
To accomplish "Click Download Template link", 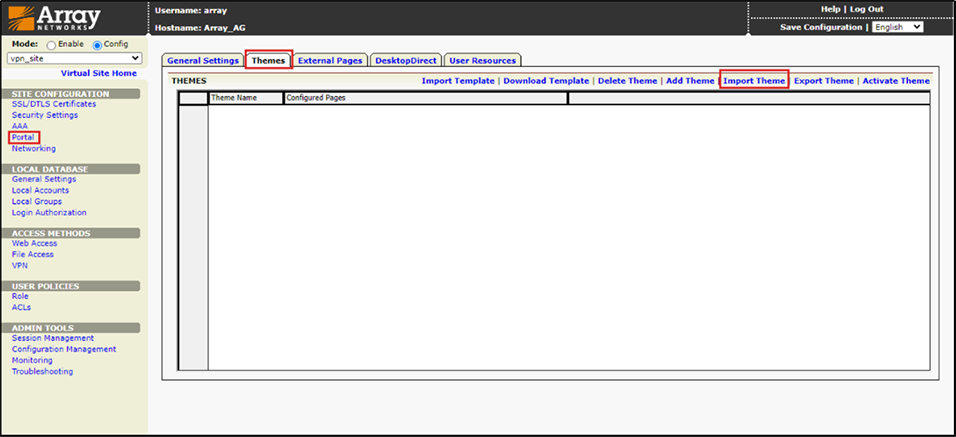I will [546, 80].
